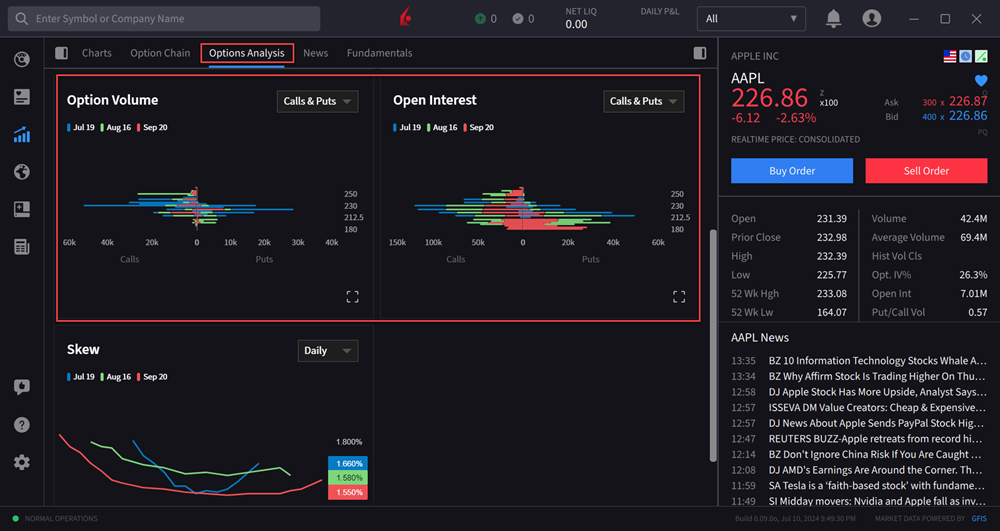The width and height of the screenshot is (1000, 531).
Task: Open the settings gear icon
Action: tap(22, 462)
